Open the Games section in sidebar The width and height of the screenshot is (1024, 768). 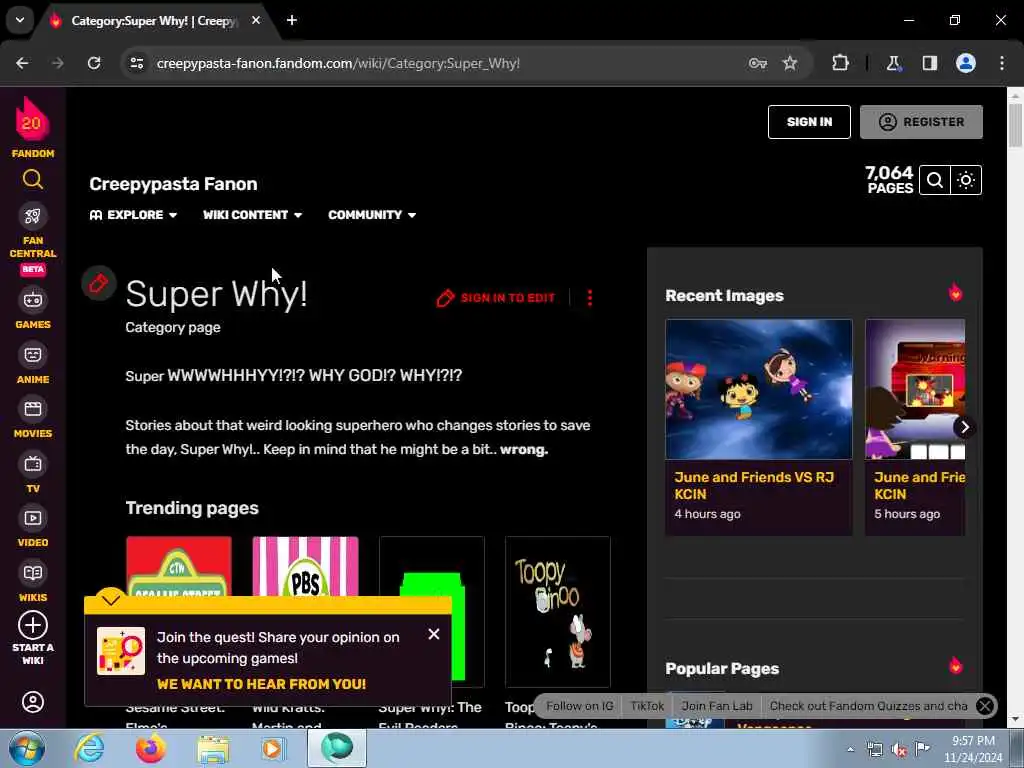point(33,308)
